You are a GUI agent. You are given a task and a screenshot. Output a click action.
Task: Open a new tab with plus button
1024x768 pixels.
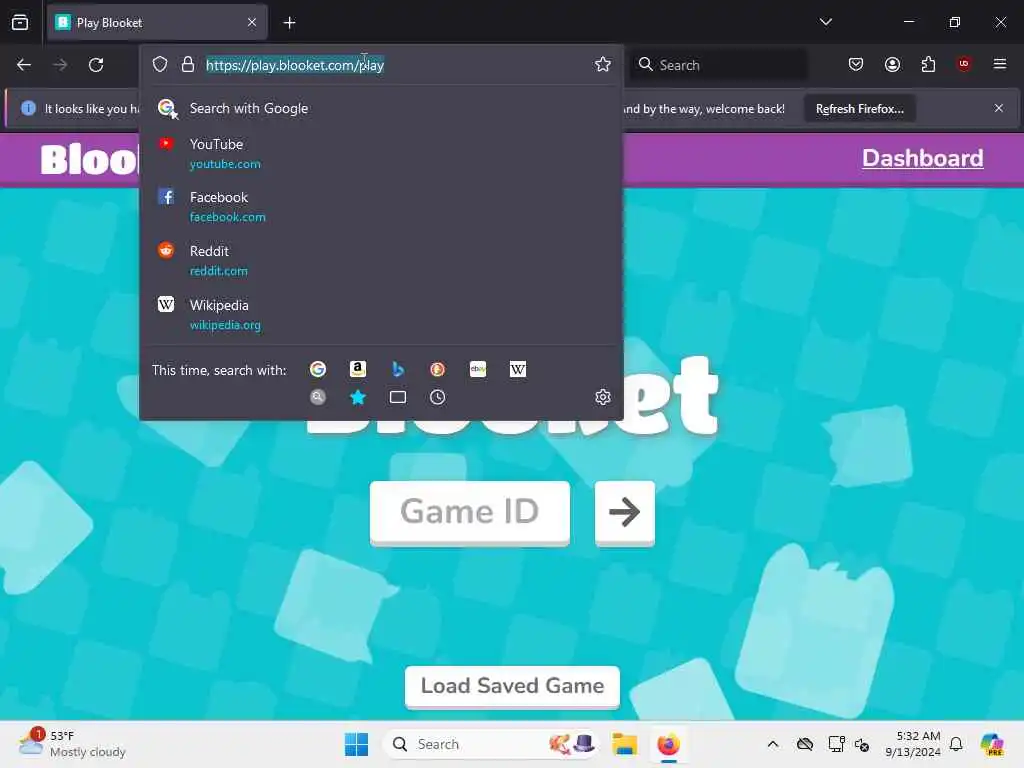click(x=289, y=23)
